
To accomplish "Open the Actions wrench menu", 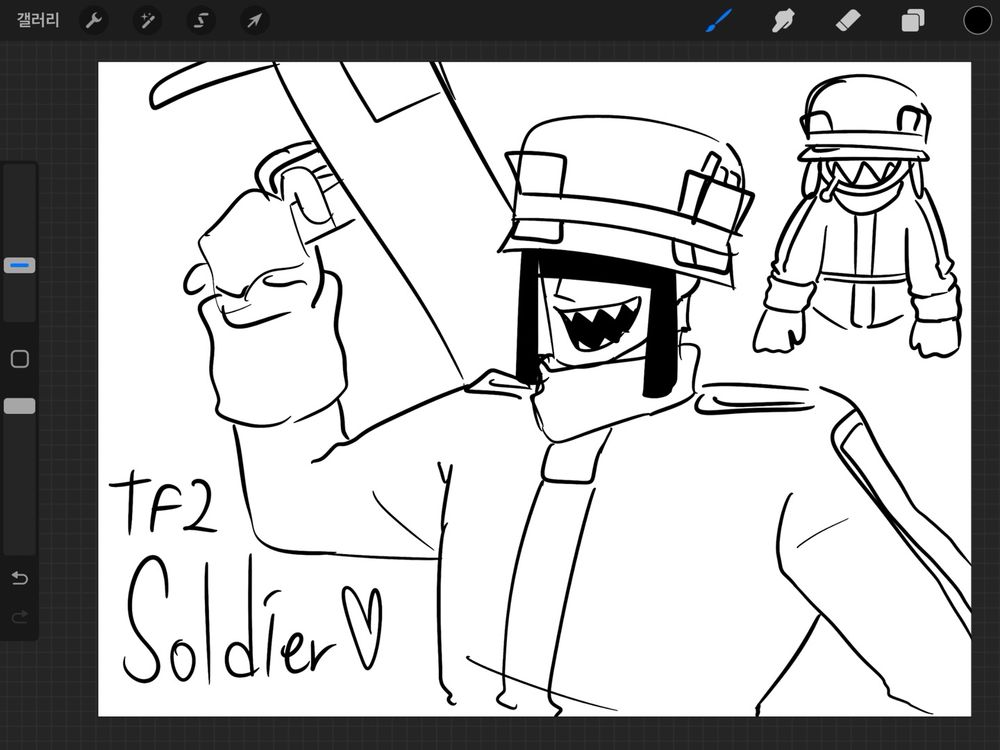I will (x=94, y=21).
